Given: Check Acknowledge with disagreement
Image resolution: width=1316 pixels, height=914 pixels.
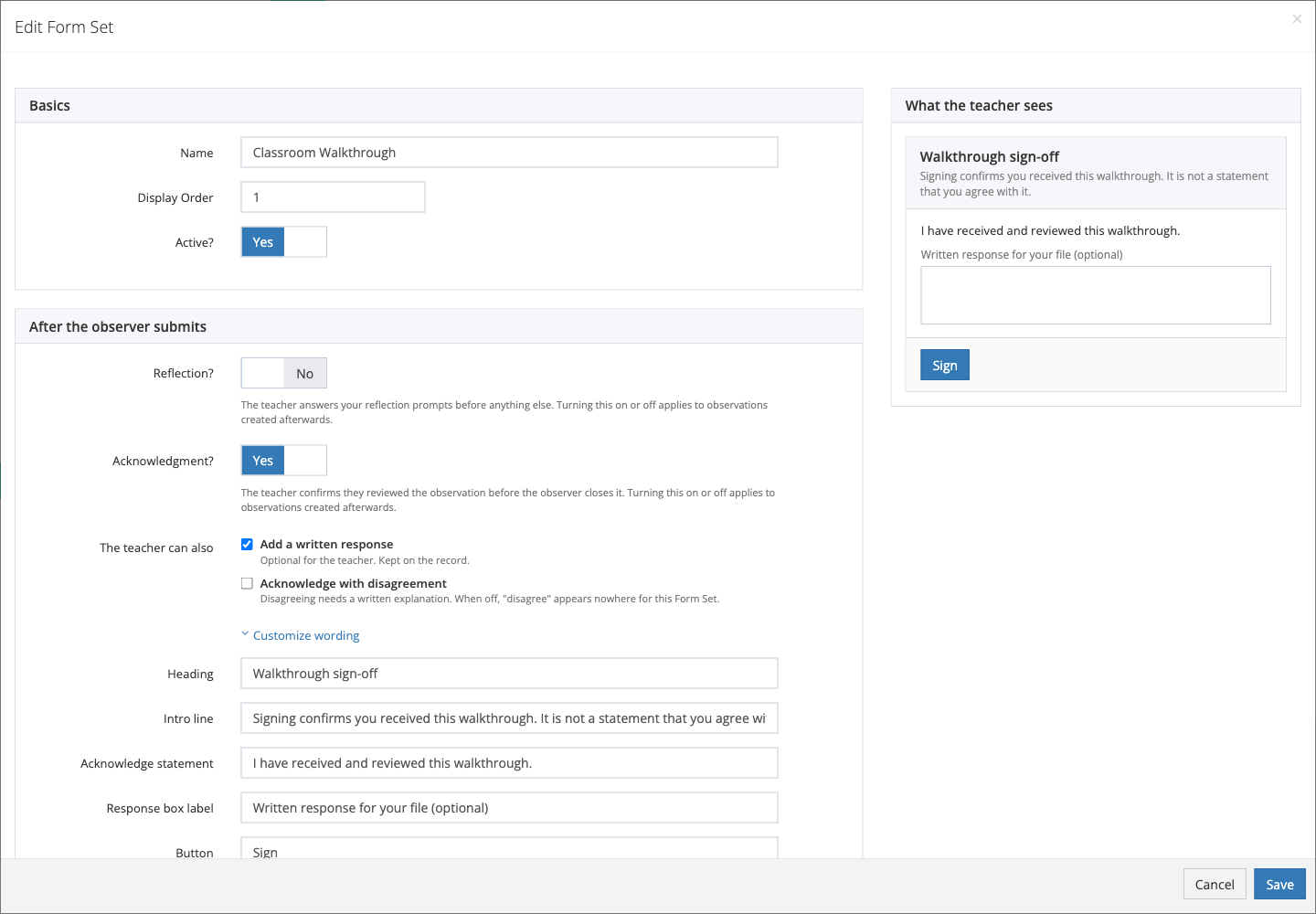Looking at the screenshot, I should 247,583.
